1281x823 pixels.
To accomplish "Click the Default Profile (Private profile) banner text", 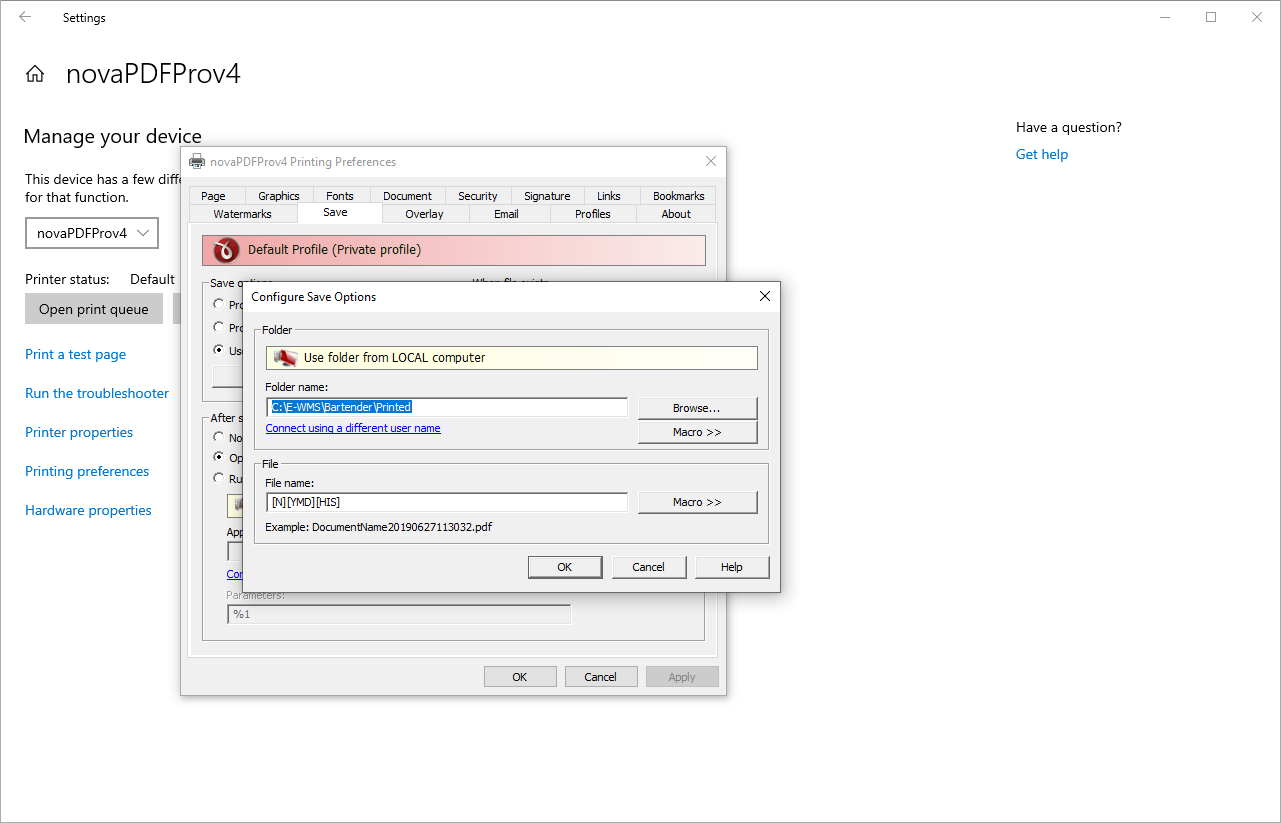I will (334, 250).
